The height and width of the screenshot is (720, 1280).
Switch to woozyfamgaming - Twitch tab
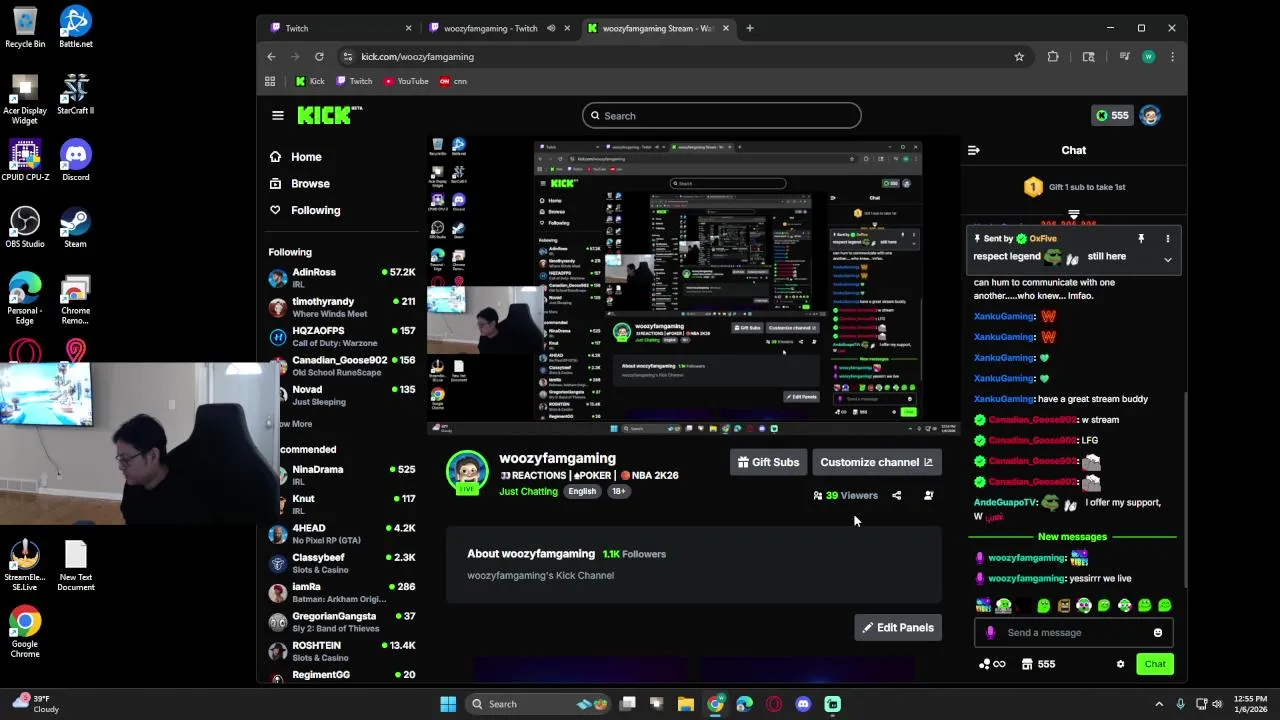[x=499, y=28]
